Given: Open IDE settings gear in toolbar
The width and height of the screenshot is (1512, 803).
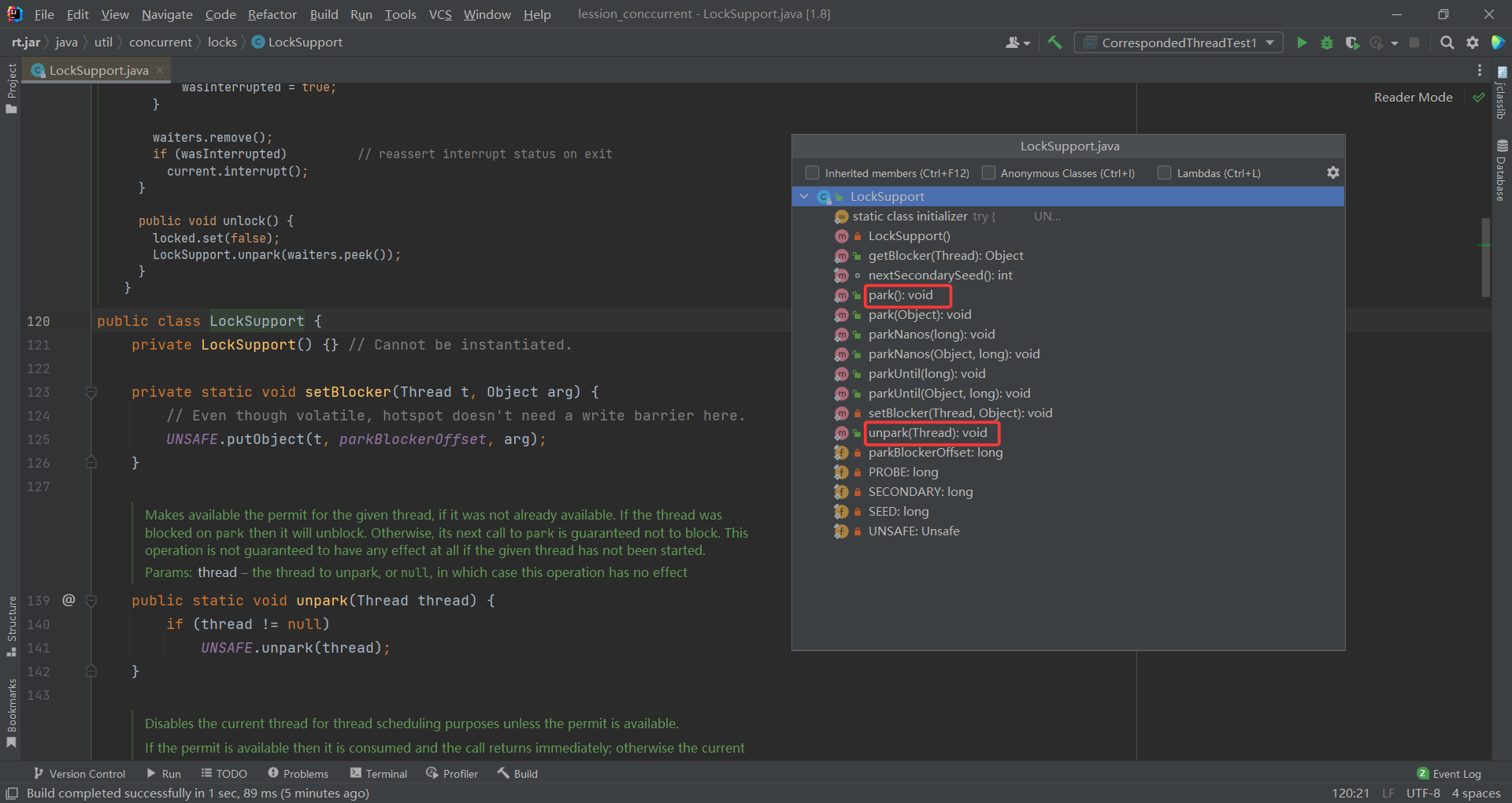Looking at the screenshot, I should [x=1473, y=43].
